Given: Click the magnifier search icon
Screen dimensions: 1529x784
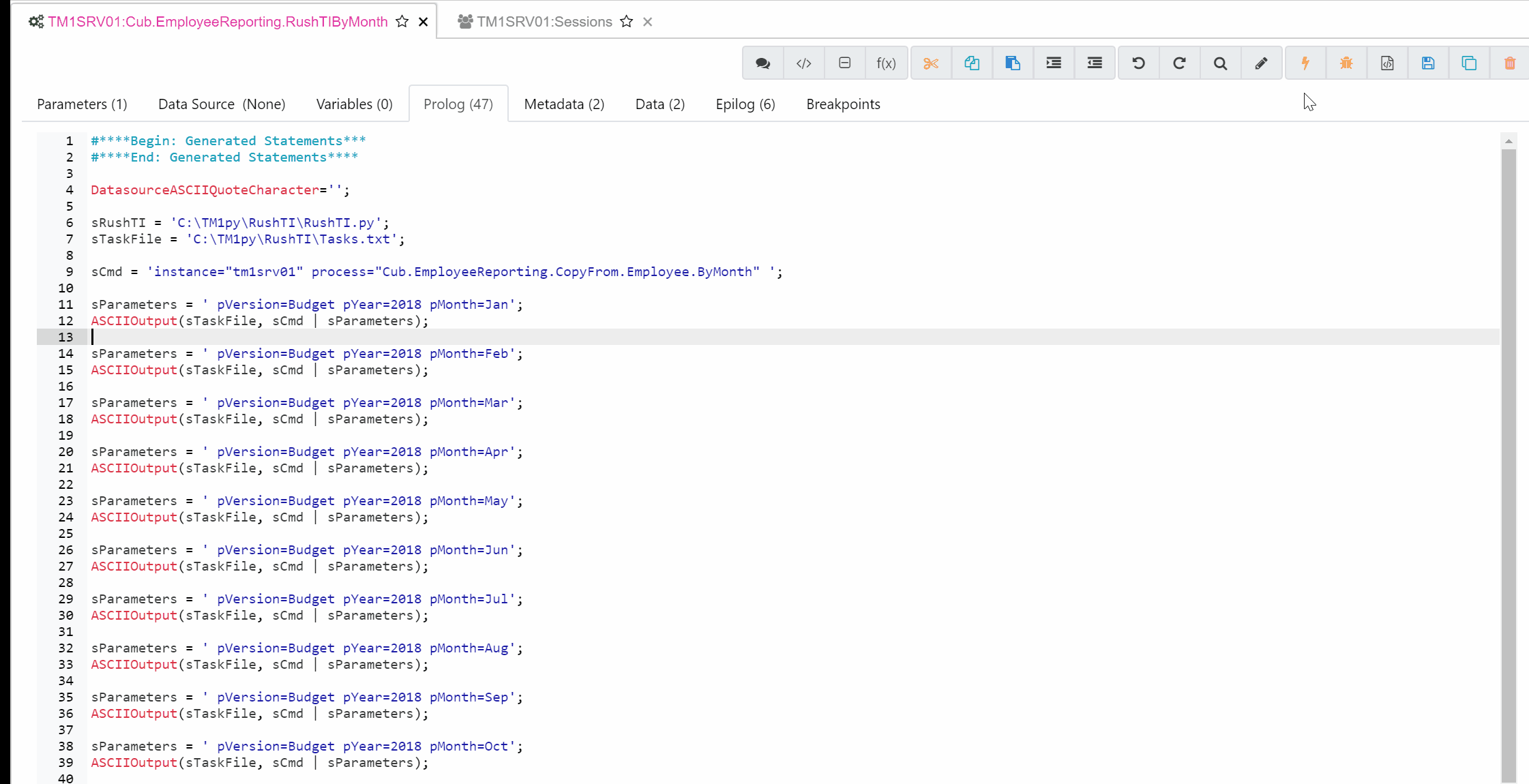Looking at the screenshot, I should [x=1220, y=63].
